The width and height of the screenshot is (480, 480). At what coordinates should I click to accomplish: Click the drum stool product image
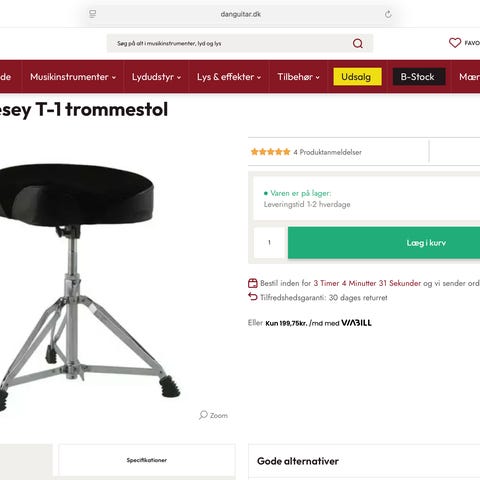click(x=88, y=287)
